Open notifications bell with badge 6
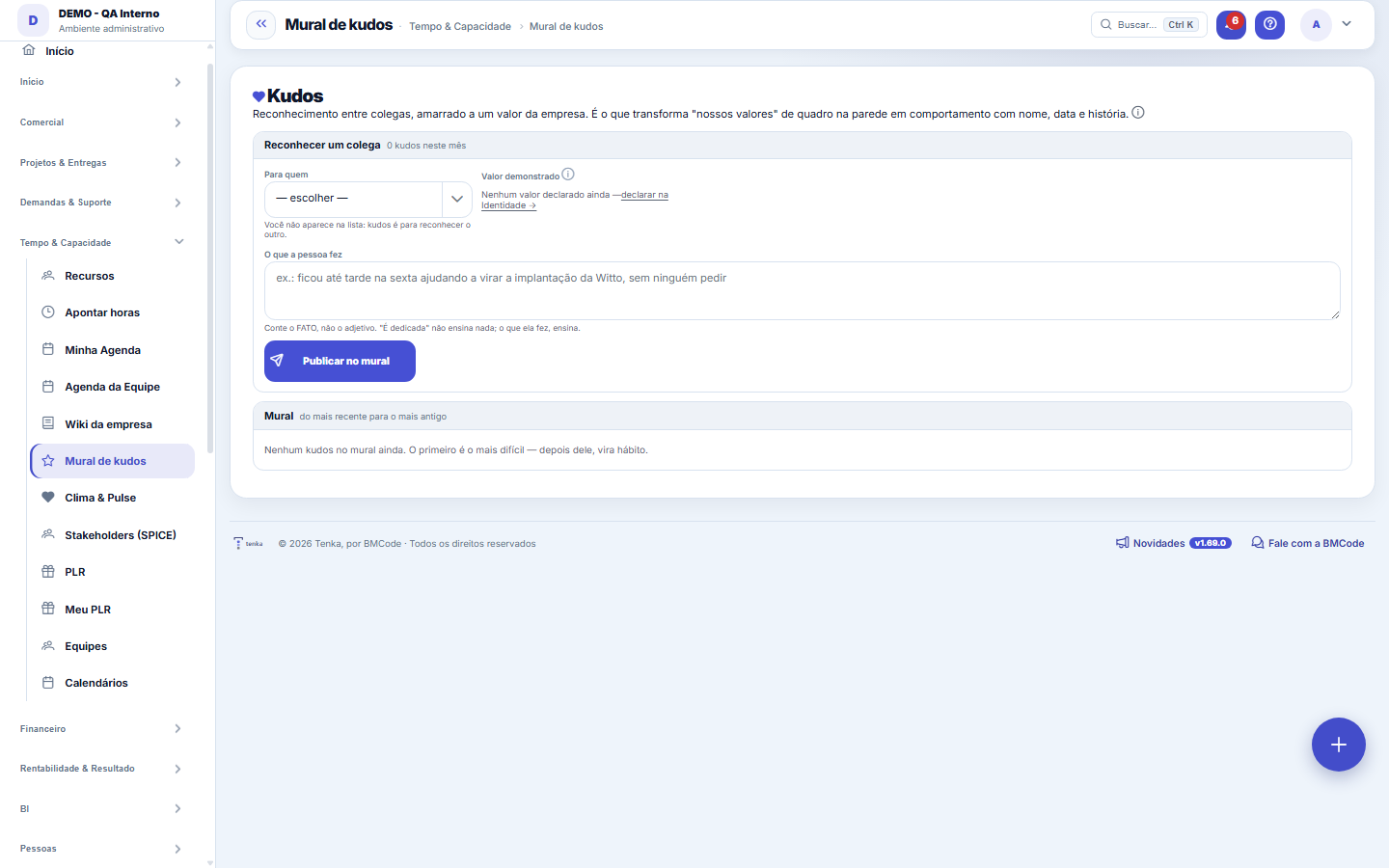This screenshot has width=1389, height=868. point(1231,24)
